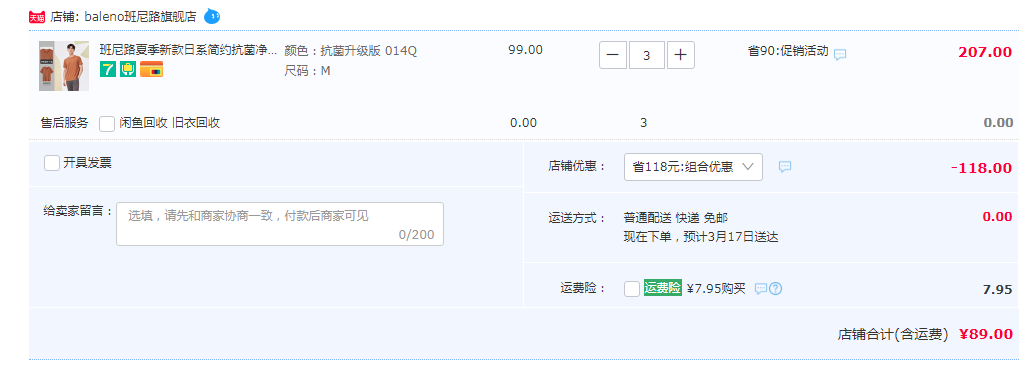Increase quantity with the plus button
Viewport: 1028px width, 373px height.
click(x=681, y=55)
